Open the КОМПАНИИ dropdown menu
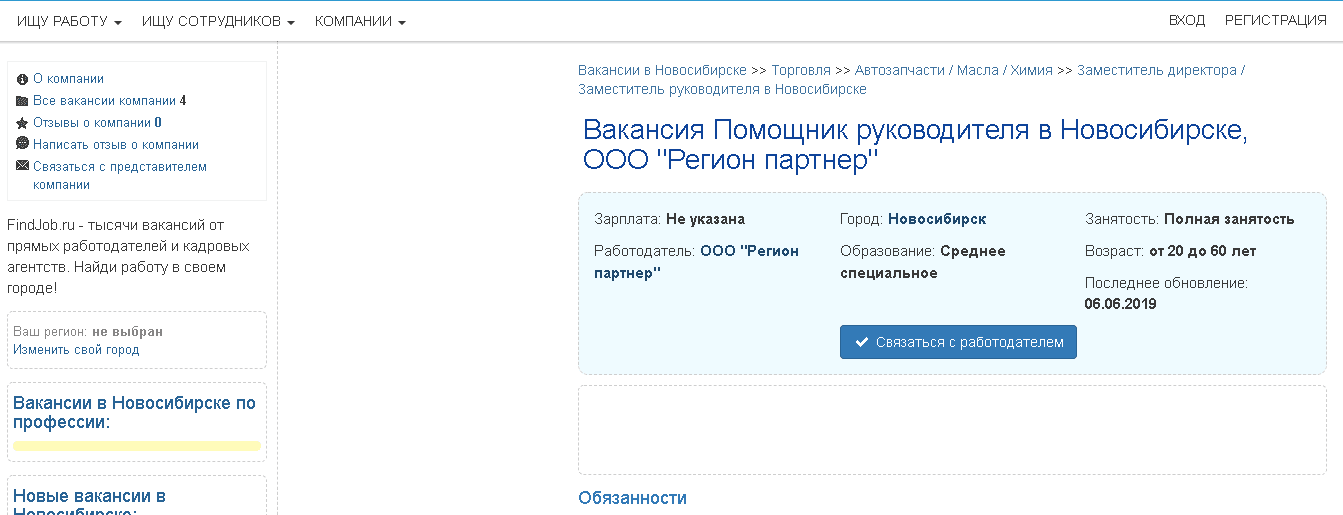 tap(360, 21)
